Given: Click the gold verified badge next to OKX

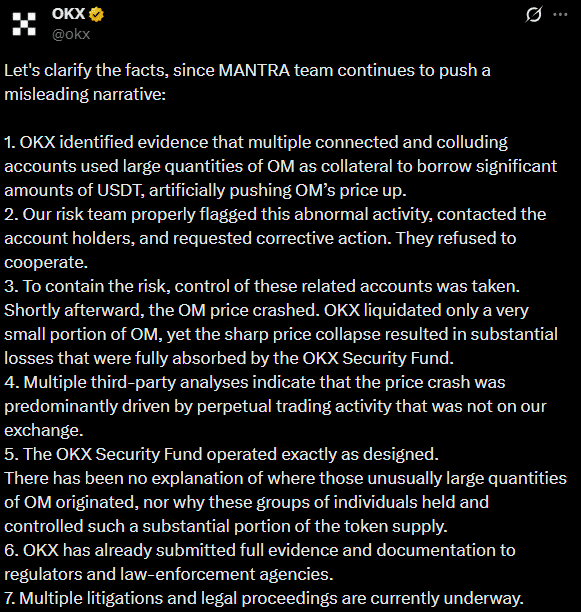Looking at the screenshot, I should (96, 14).
